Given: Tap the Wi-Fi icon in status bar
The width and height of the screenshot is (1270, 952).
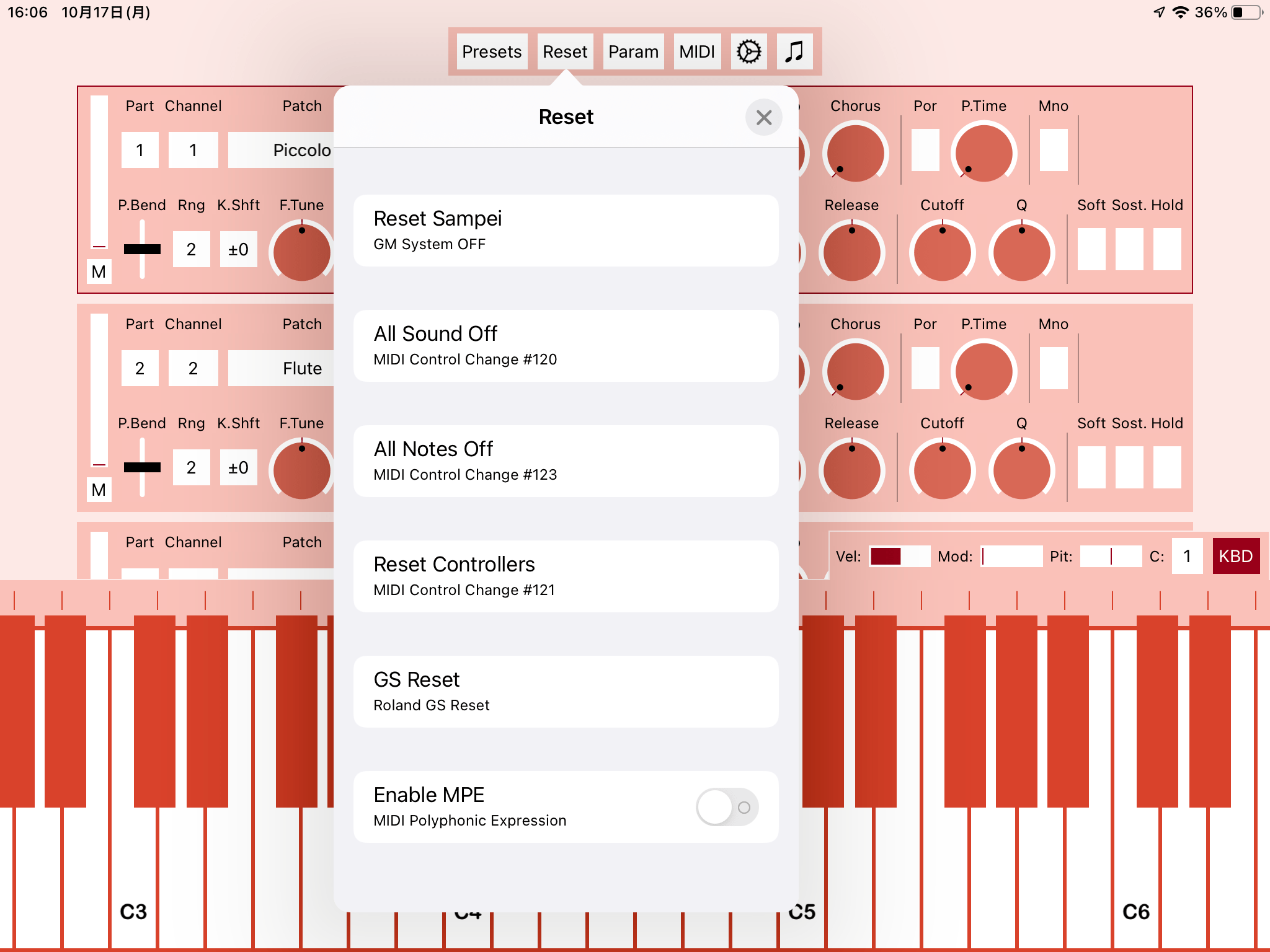Looking at the screenshot, I should pos(1181,12).
